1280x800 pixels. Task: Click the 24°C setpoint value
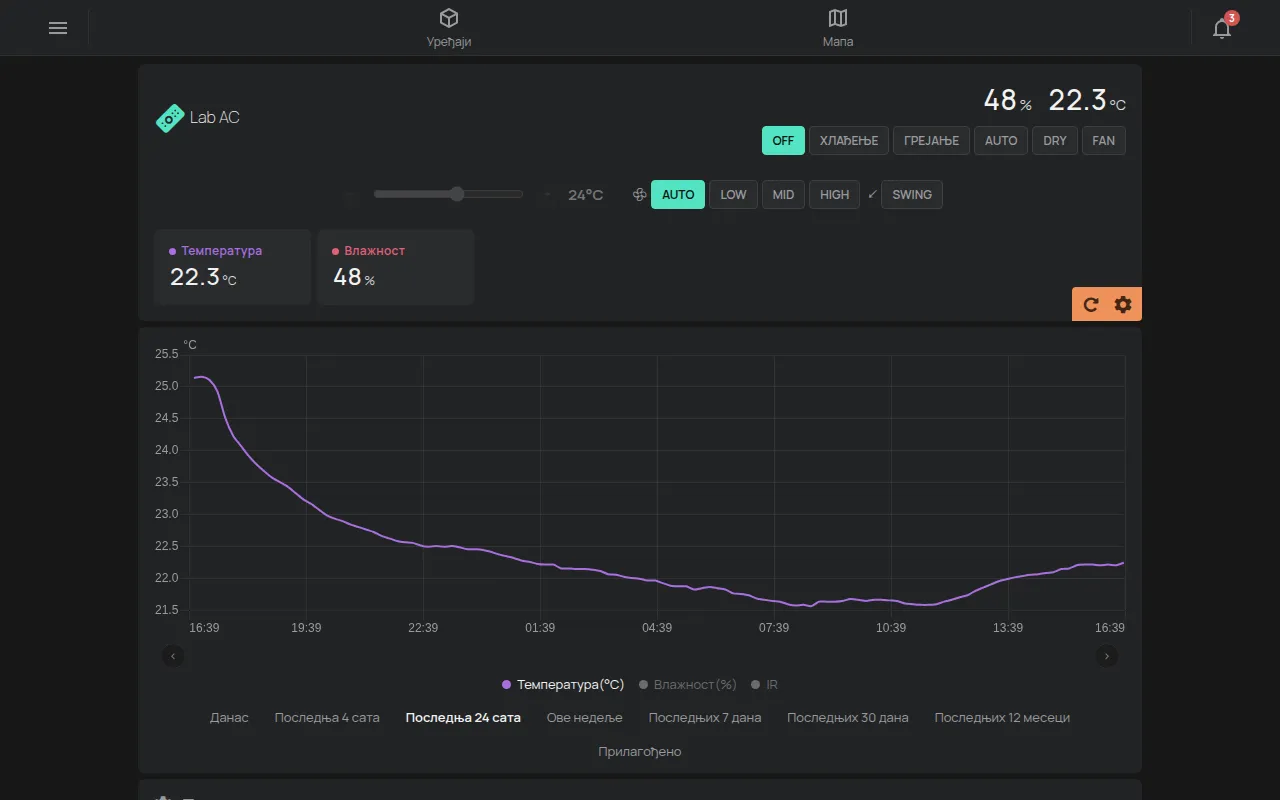[586, 195]
